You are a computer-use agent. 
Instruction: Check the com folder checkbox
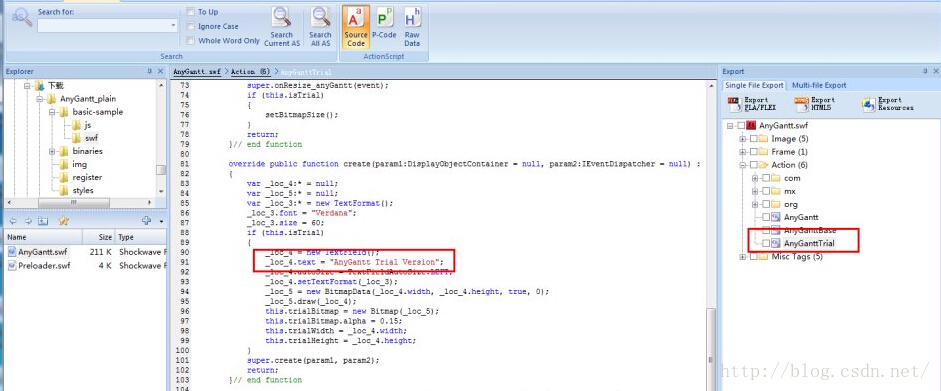[766, 178]
